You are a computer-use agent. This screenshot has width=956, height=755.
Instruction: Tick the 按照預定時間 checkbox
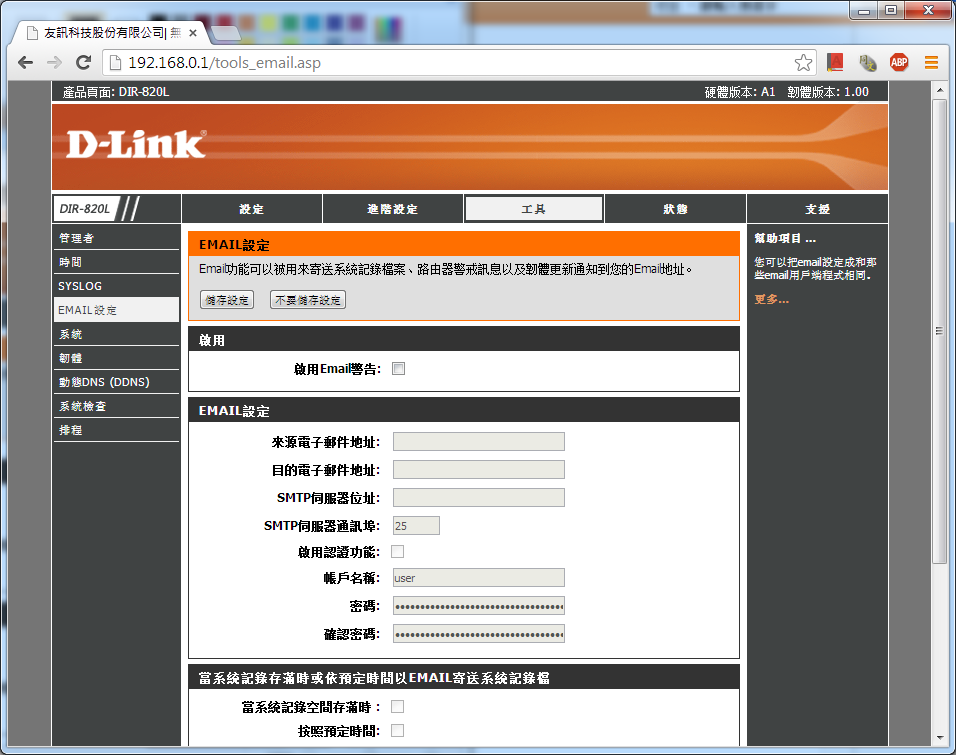[398, 731]
